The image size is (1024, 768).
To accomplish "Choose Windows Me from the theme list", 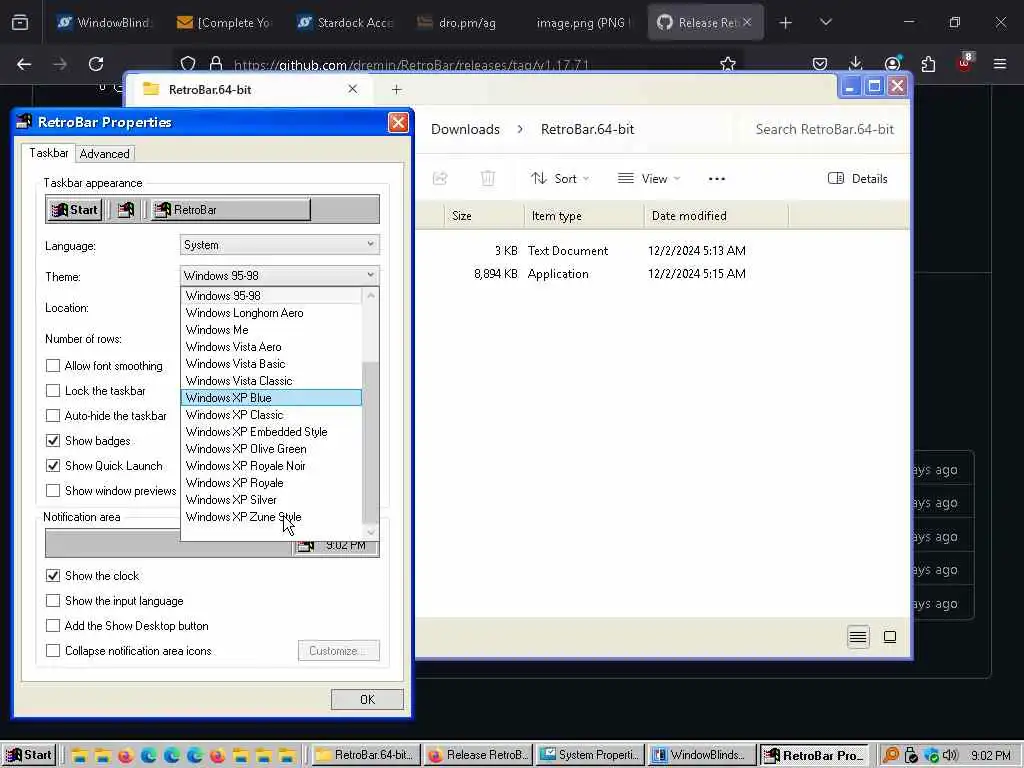I will coord(271,330).
